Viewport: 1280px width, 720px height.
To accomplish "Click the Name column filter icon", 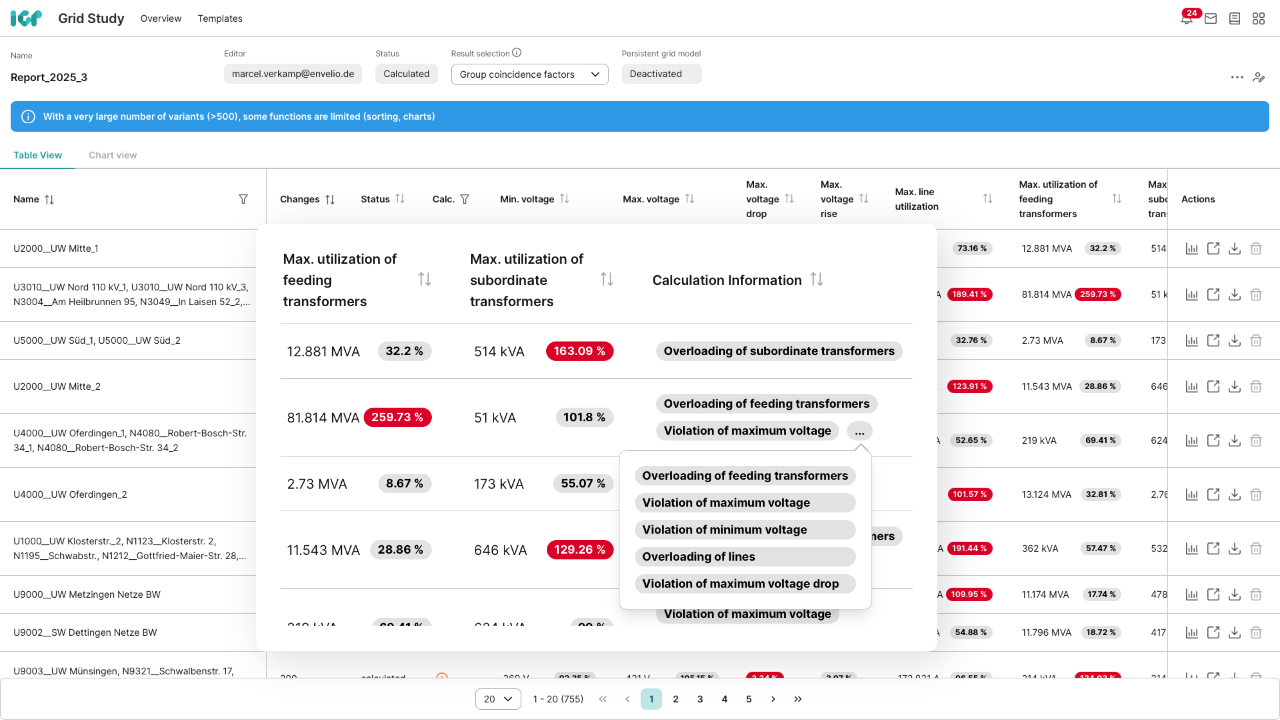I will pyautogui.click(x=243, y=199).
